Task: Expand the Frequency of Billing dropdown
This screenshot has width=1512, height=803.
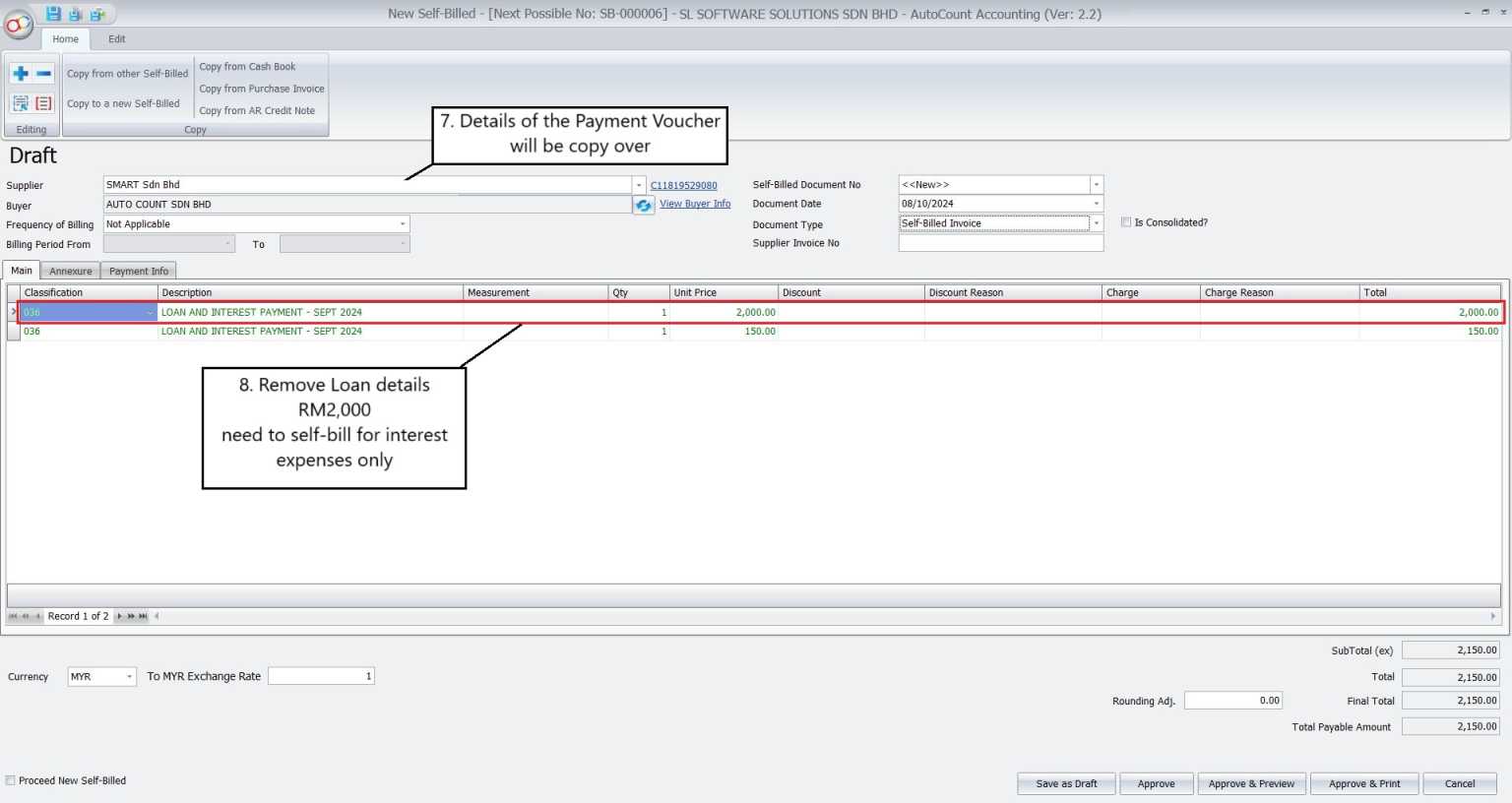Action: [x=403, y=224]
